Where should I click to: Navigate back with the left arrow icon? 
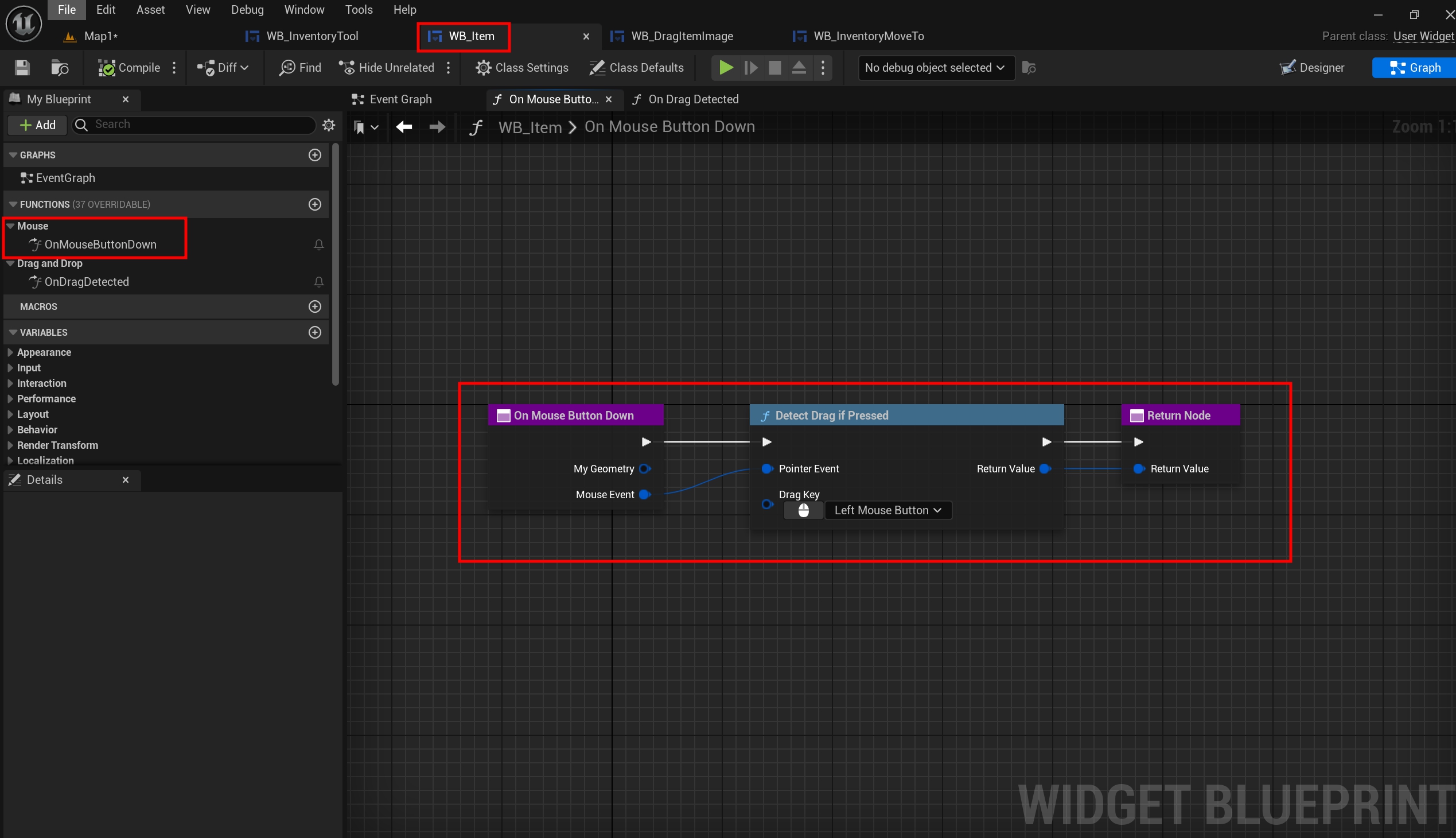404,127
